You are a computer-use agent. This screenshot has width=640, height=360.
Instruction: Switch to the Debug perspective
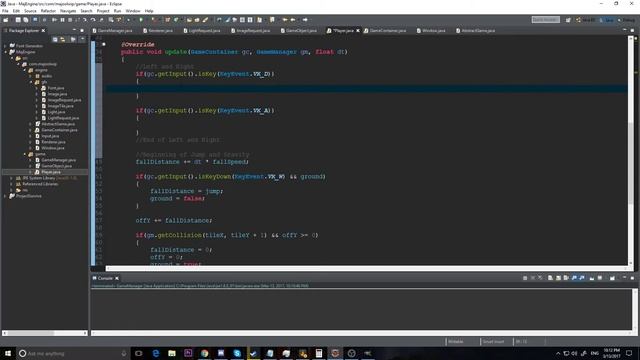(x=626, y=20)
